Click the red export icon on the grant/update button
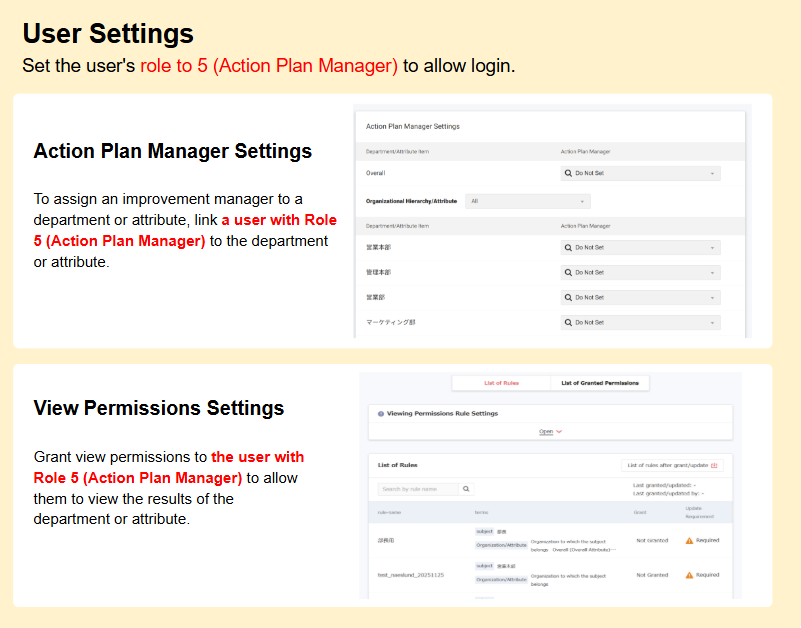801x628 pixels. [x=714, y=465]
